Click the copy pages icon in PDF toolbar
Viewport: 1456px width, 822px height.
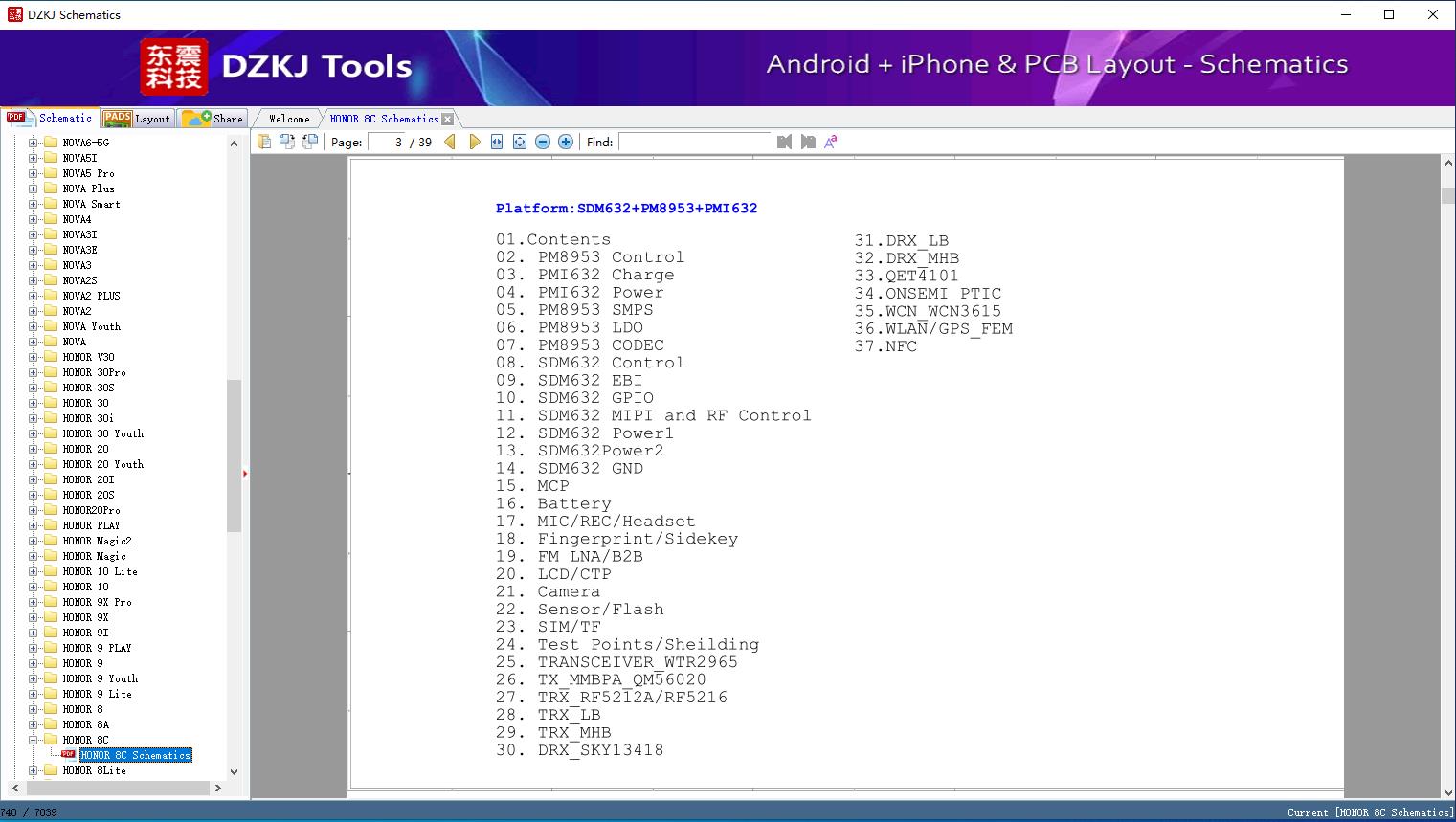(x=264, y=142)
